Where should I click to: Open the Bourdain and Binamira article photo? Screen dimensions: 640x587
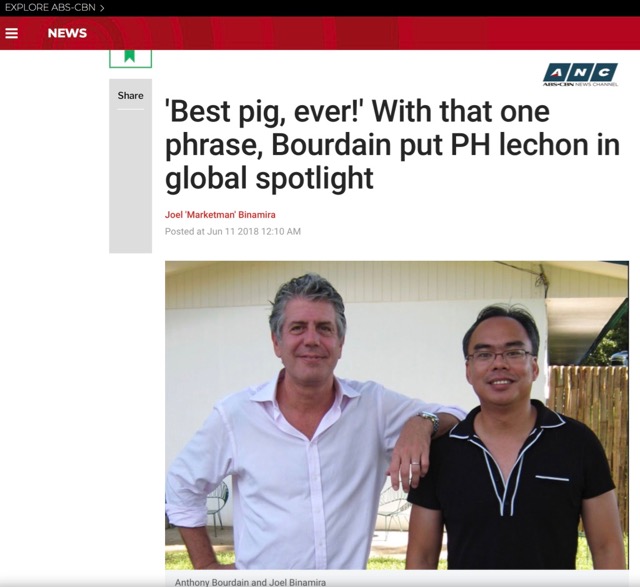point(397,415)
